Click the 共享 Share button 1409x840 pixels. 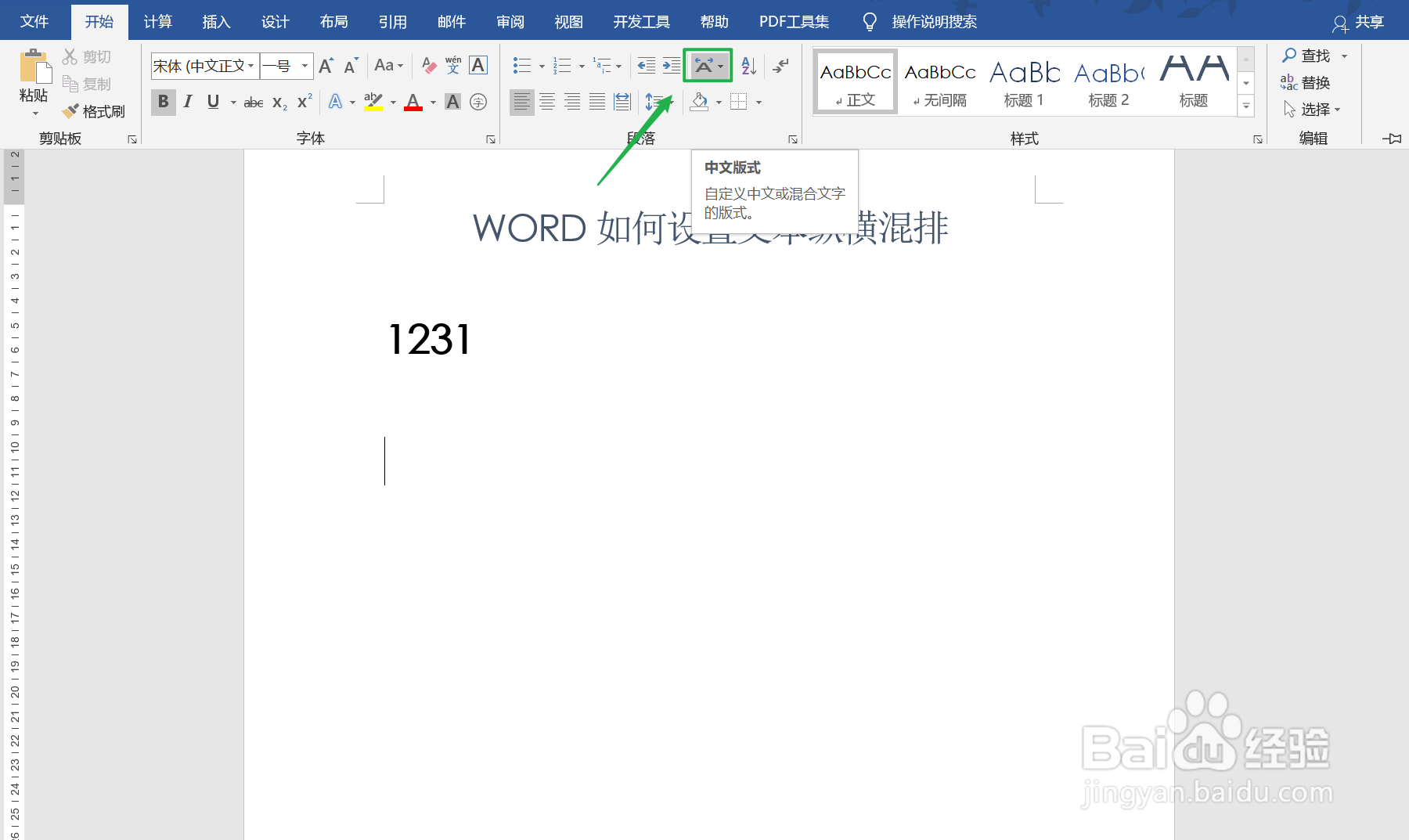(x=1359, y=22)
